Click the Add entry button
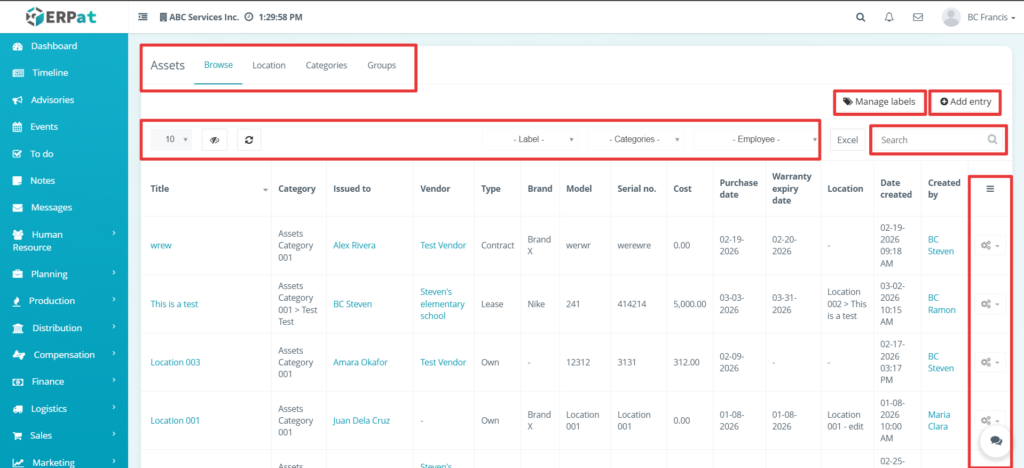The width and height of the screenshot is (1024, 468). (x=965, y=102)
